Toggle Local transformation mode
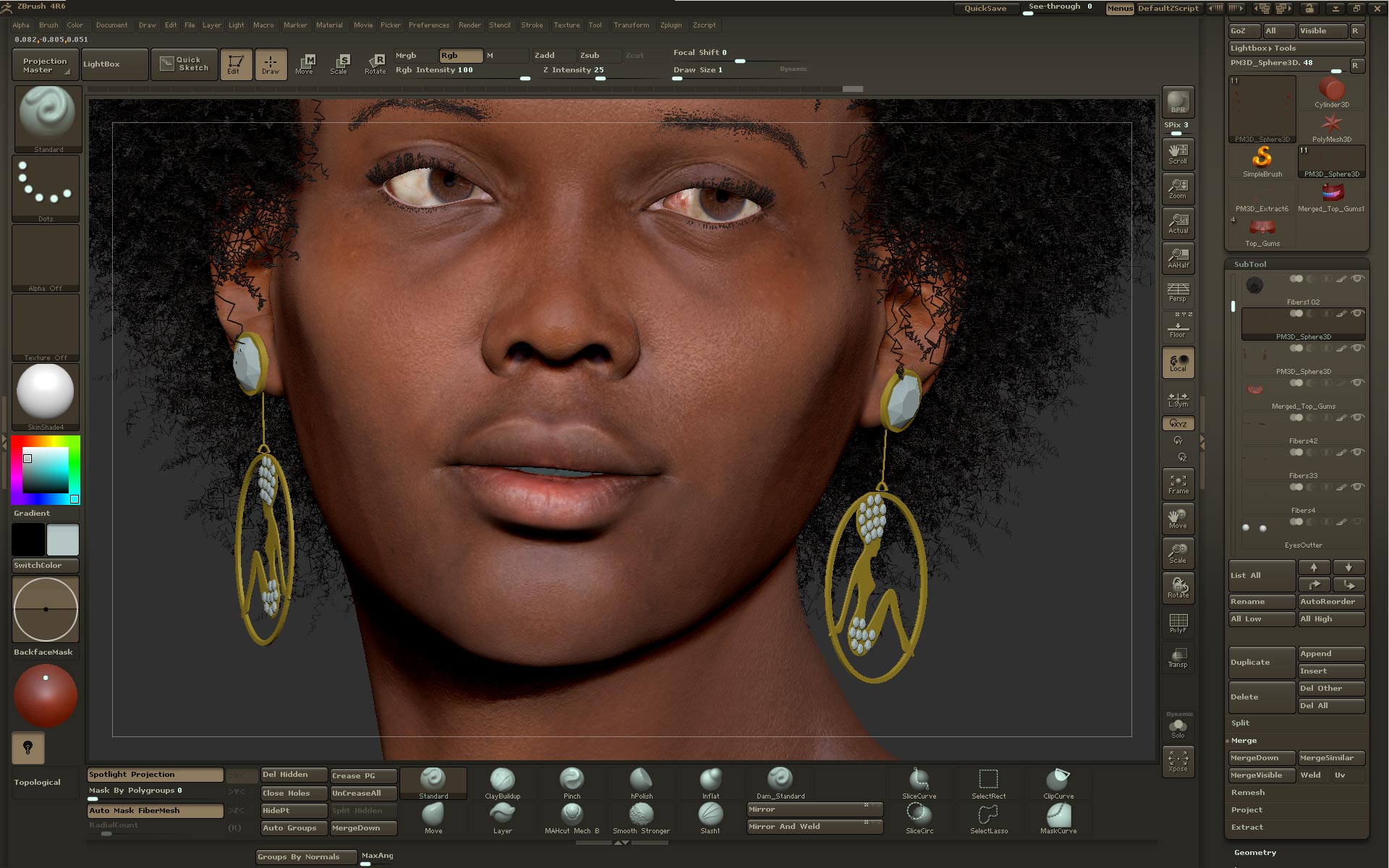 coord(1178,362)
